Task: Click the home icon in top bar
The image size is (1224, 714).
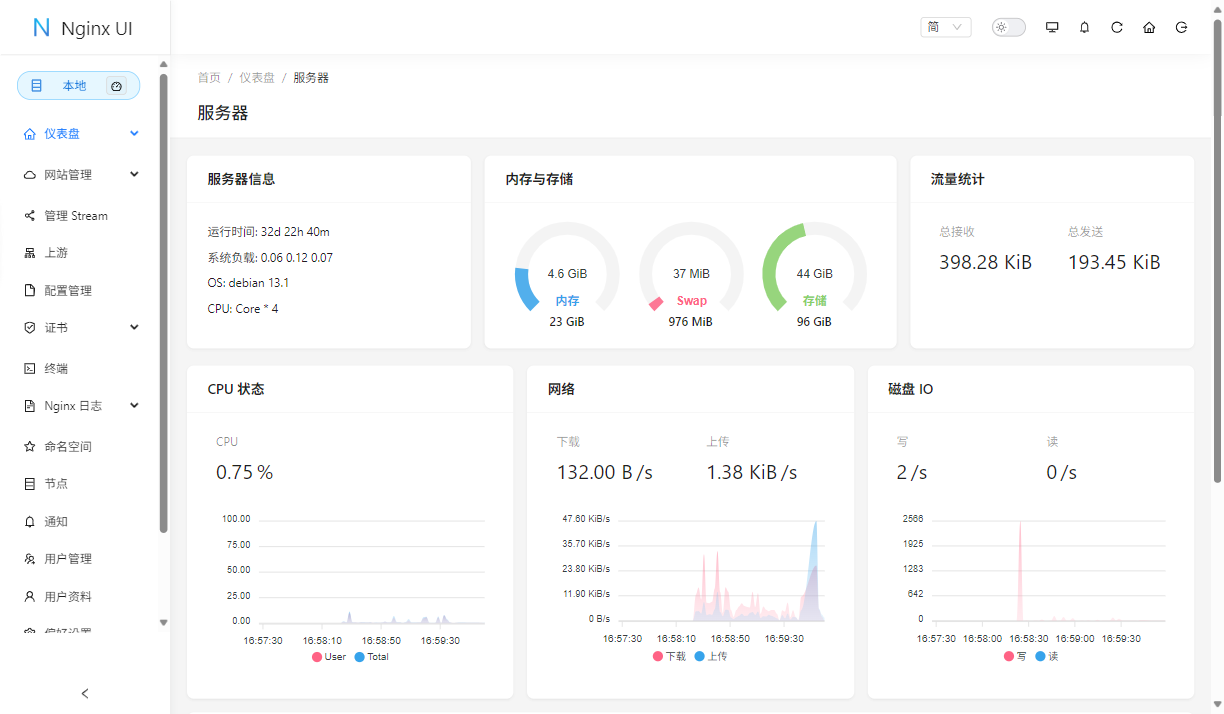Action: (1149, 28)
